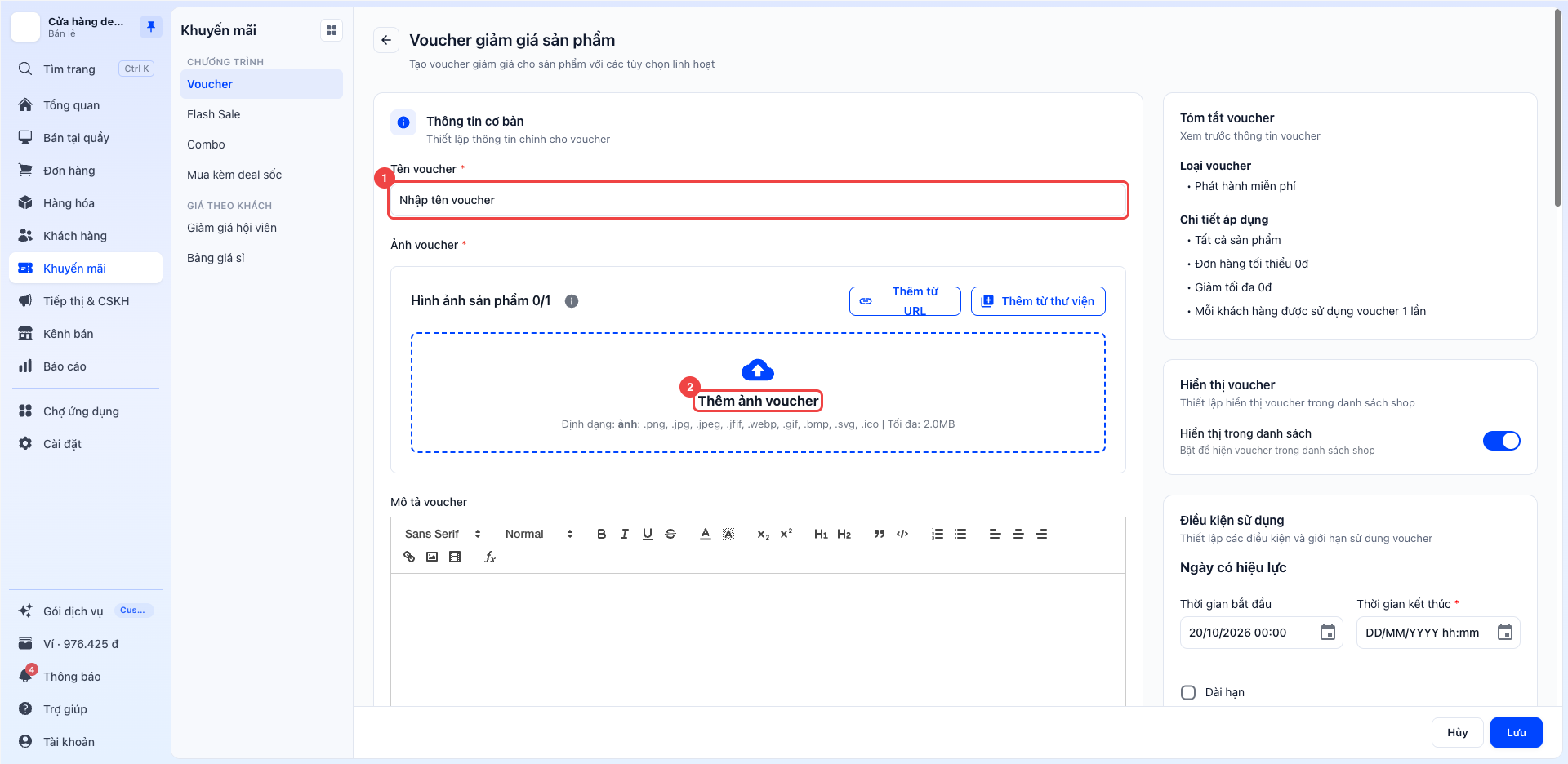Click the Hủy cancel button

(x=1458, y=732)
